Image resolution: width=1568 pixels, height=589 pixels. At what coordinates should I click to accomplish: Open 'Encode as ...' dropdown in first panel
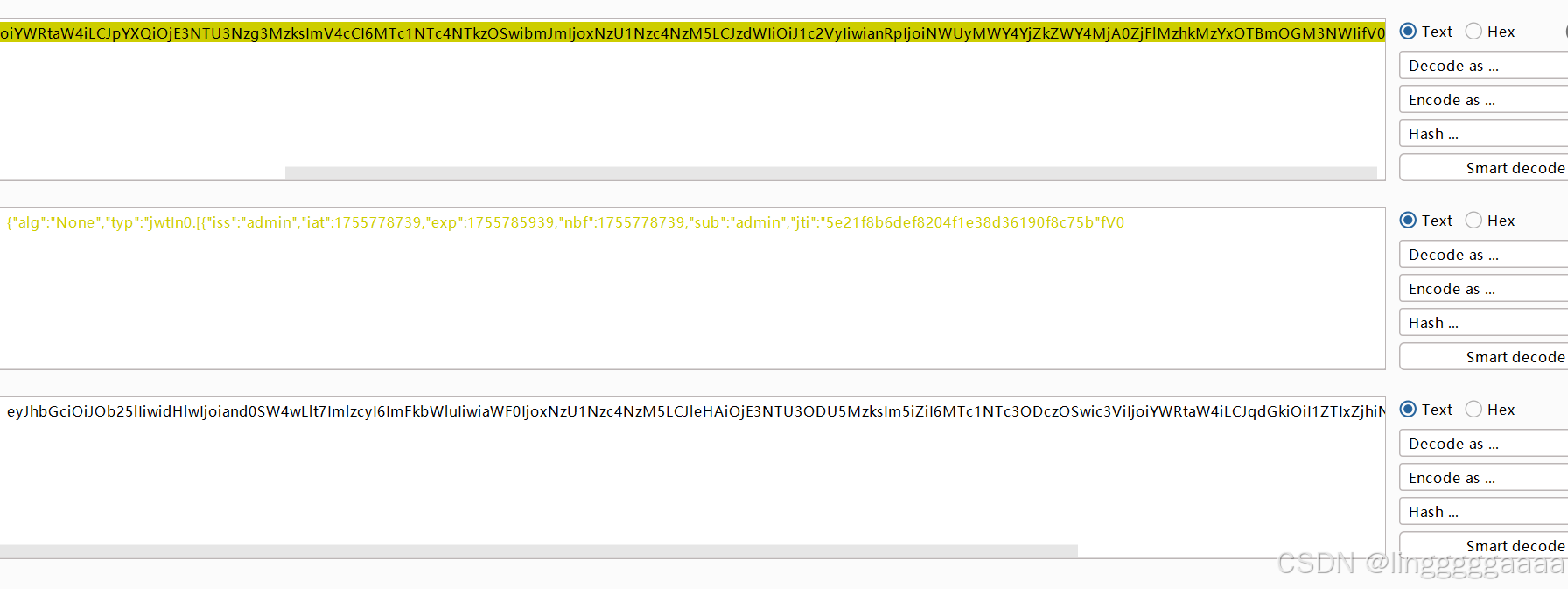1484,100
